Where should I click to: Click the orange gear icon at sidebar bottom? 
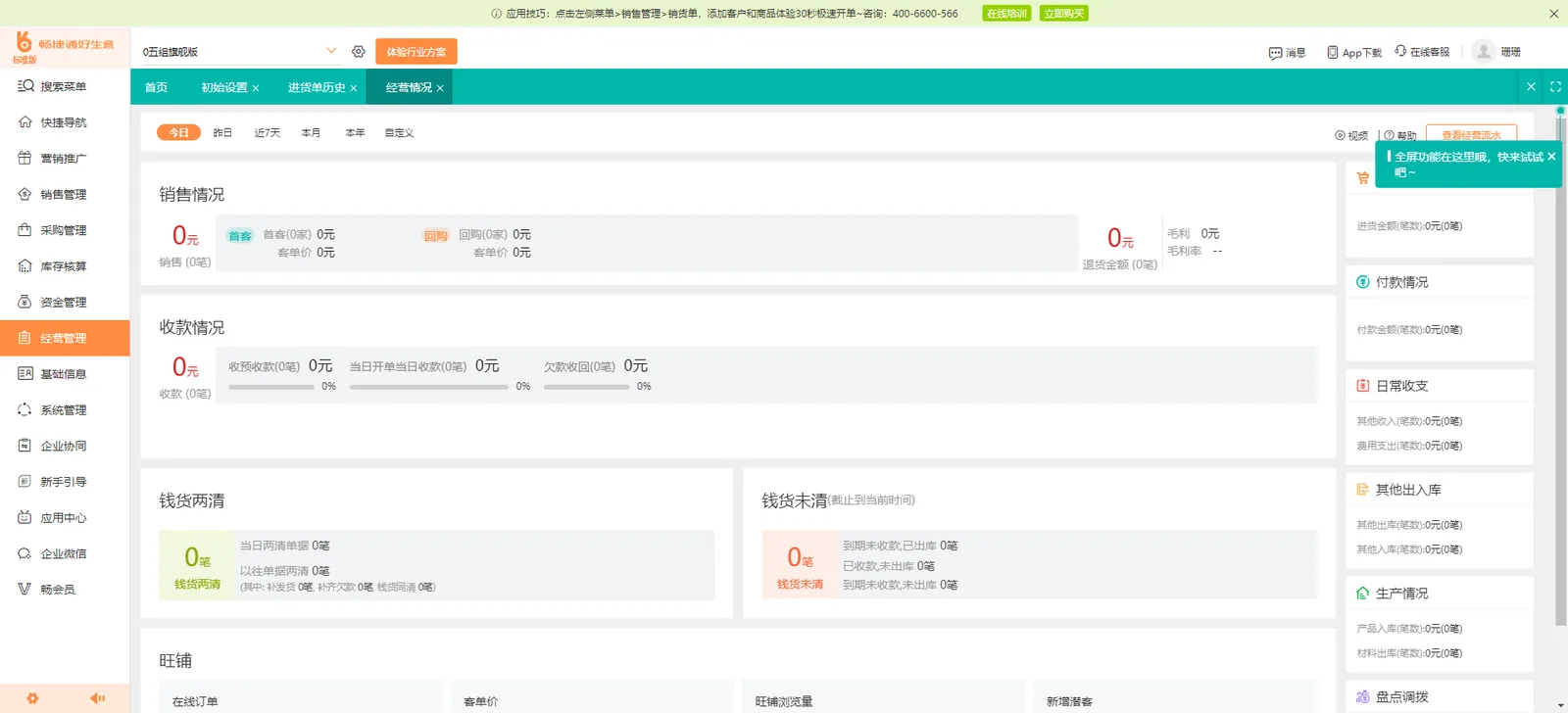coord(32,698)
